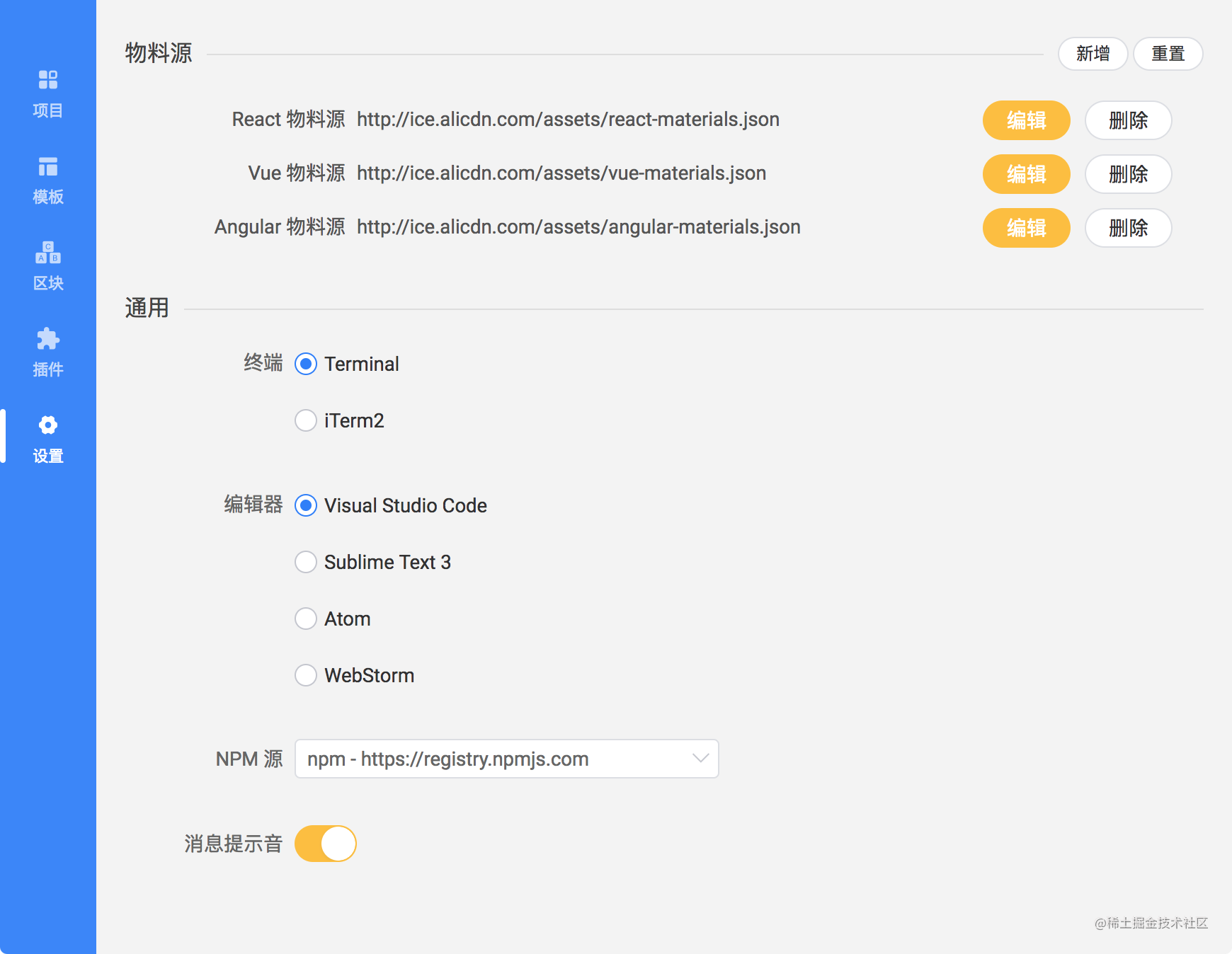1232x954 pixels.
Task: Edit the Vue 物料源 entry
Action: 1026,174
